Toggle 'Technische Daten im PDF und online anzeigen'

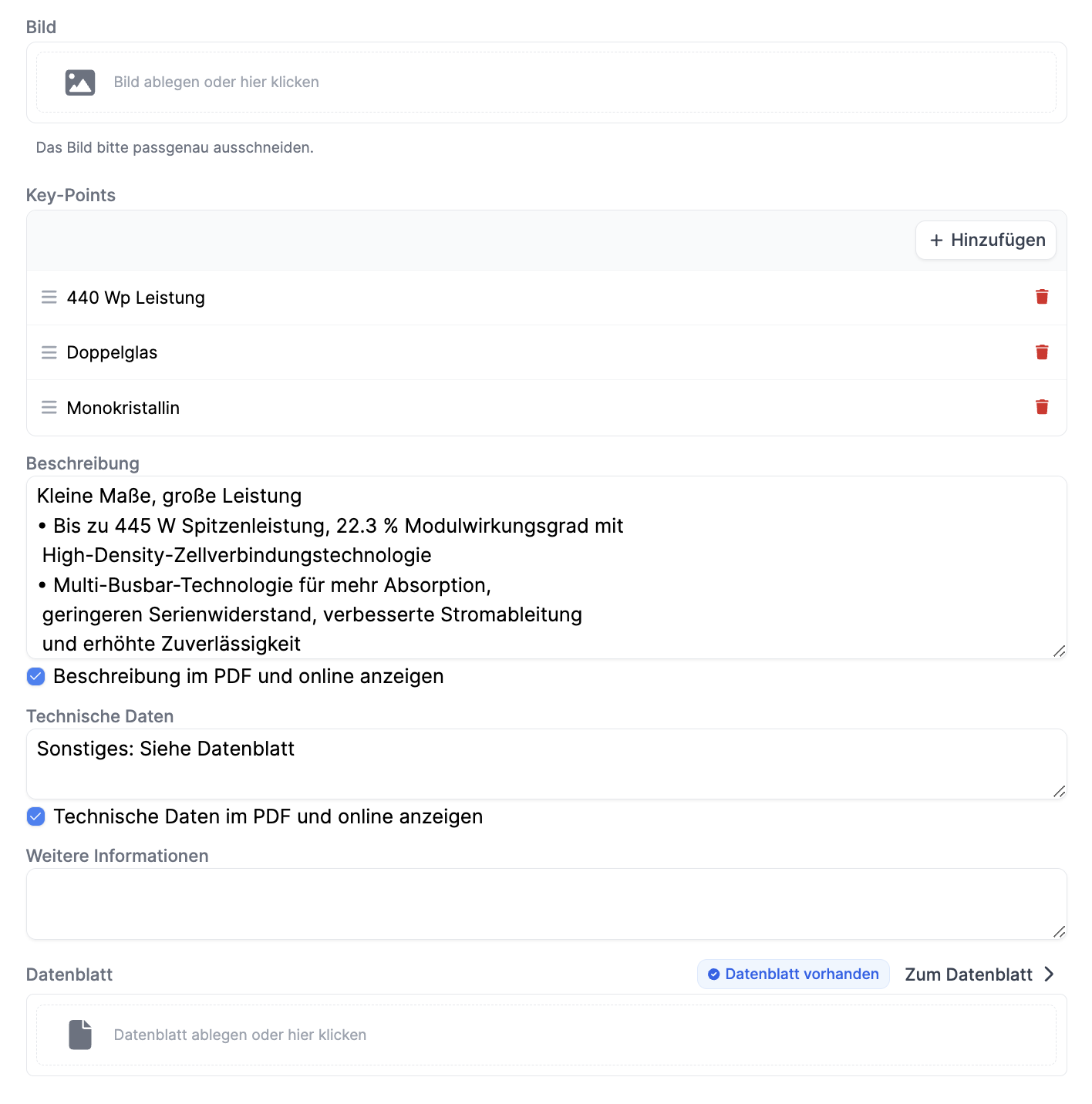click(36, 816)
